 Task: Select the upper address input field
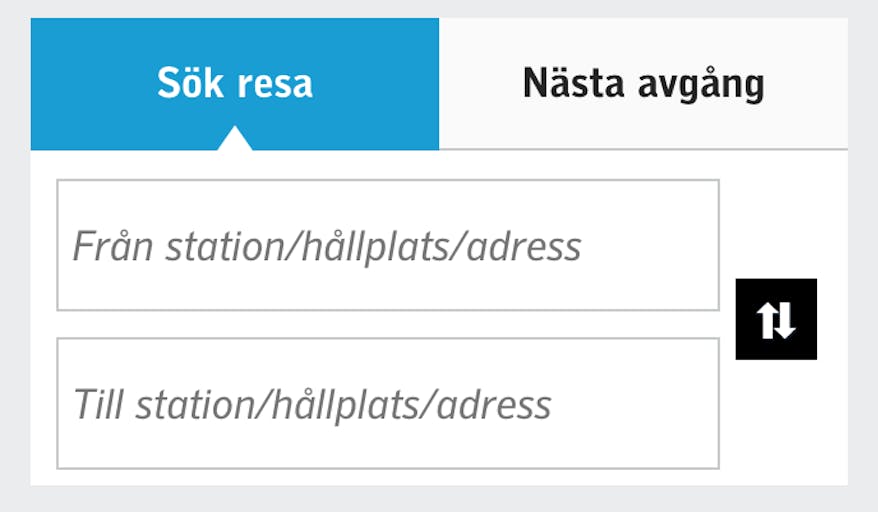(x=388, y=245)
